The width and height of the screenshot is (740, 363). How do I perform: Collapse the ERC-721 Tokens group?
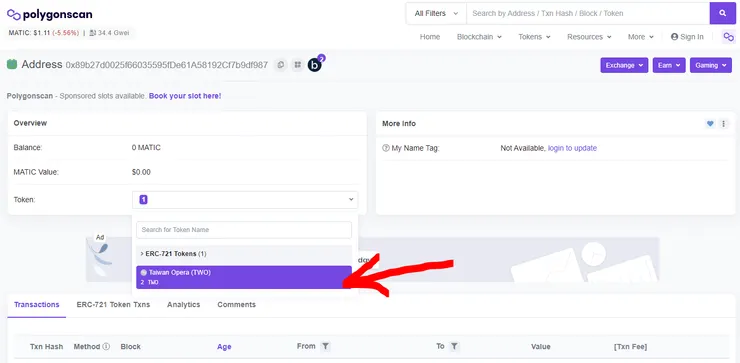pyautogui.click(x=244, y=254)
